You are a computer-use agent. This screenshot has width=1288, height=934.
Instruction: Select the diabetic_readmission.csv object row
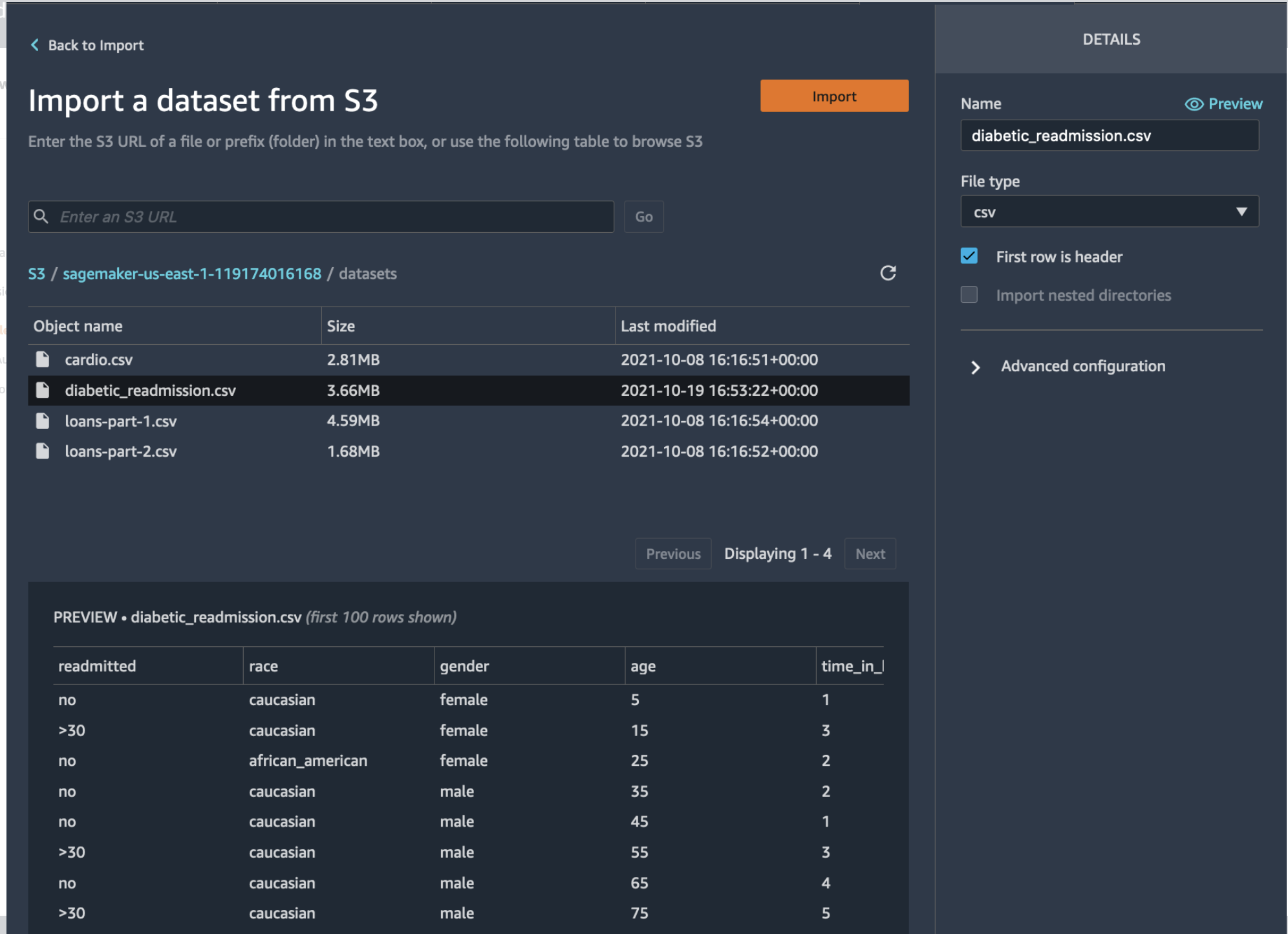469,390
